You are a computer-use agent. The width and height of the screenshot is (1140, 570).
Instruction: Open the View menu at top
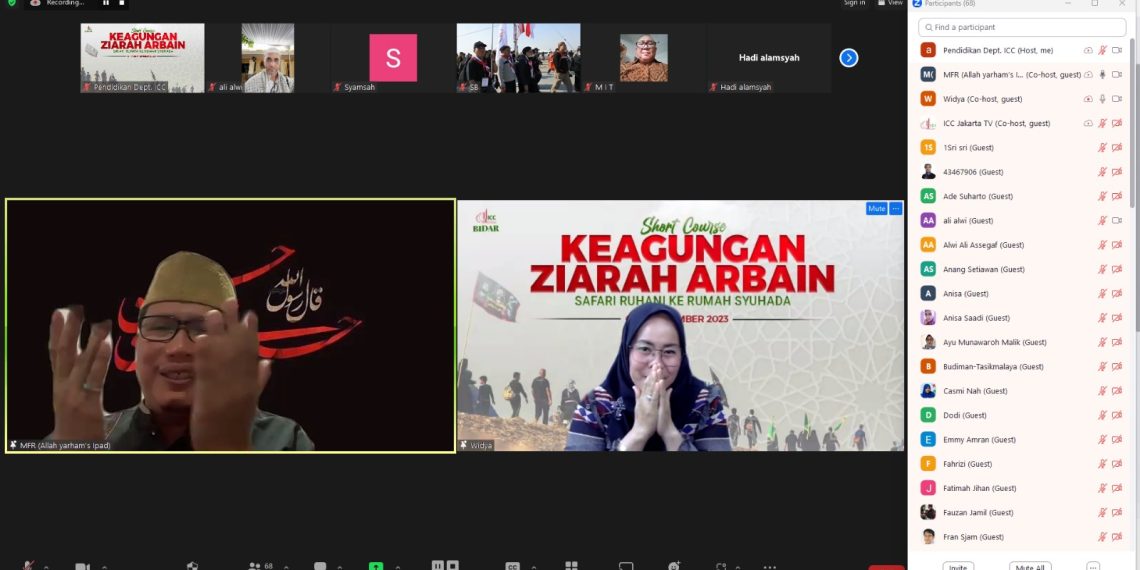(890, 3)
